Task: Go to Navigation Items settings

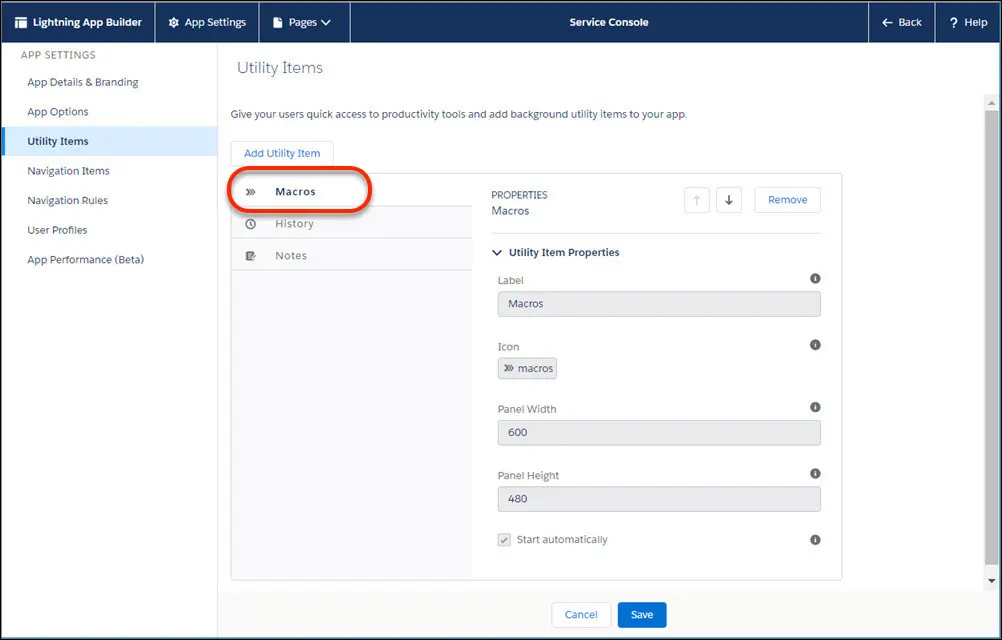Action: [68, 171]
